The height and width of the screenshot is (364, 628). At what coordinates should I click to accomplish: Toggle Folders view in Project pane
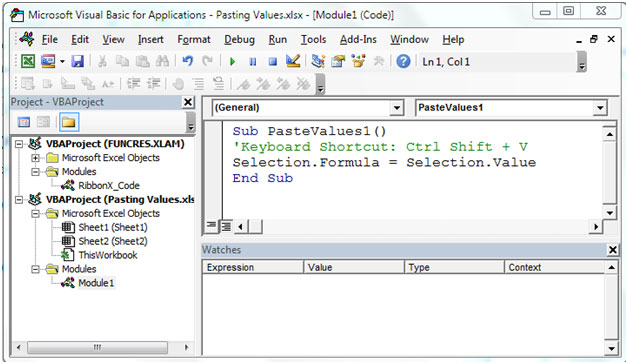click(x=69, y=122)
